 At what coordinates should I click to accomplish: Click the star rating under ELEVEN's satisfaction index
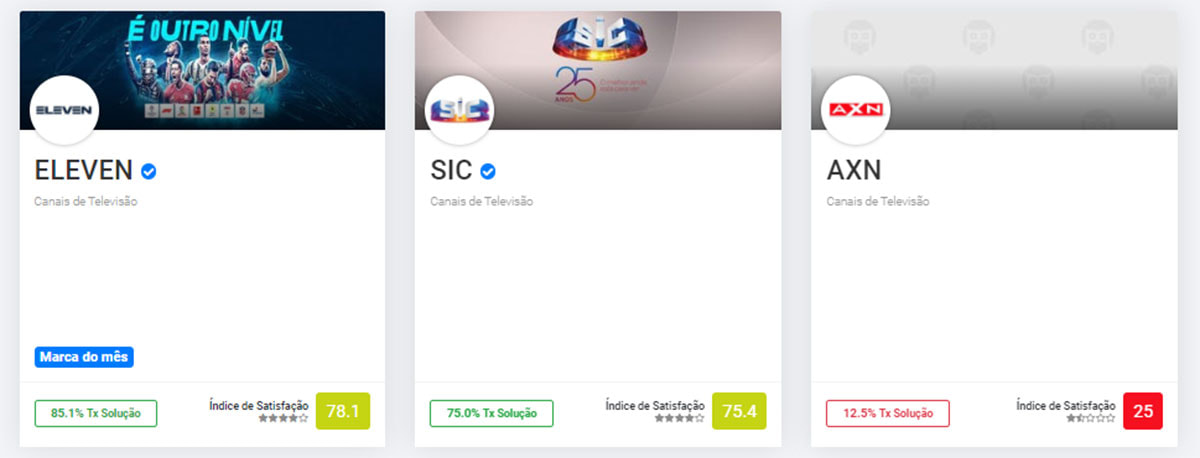coord(284,418)
